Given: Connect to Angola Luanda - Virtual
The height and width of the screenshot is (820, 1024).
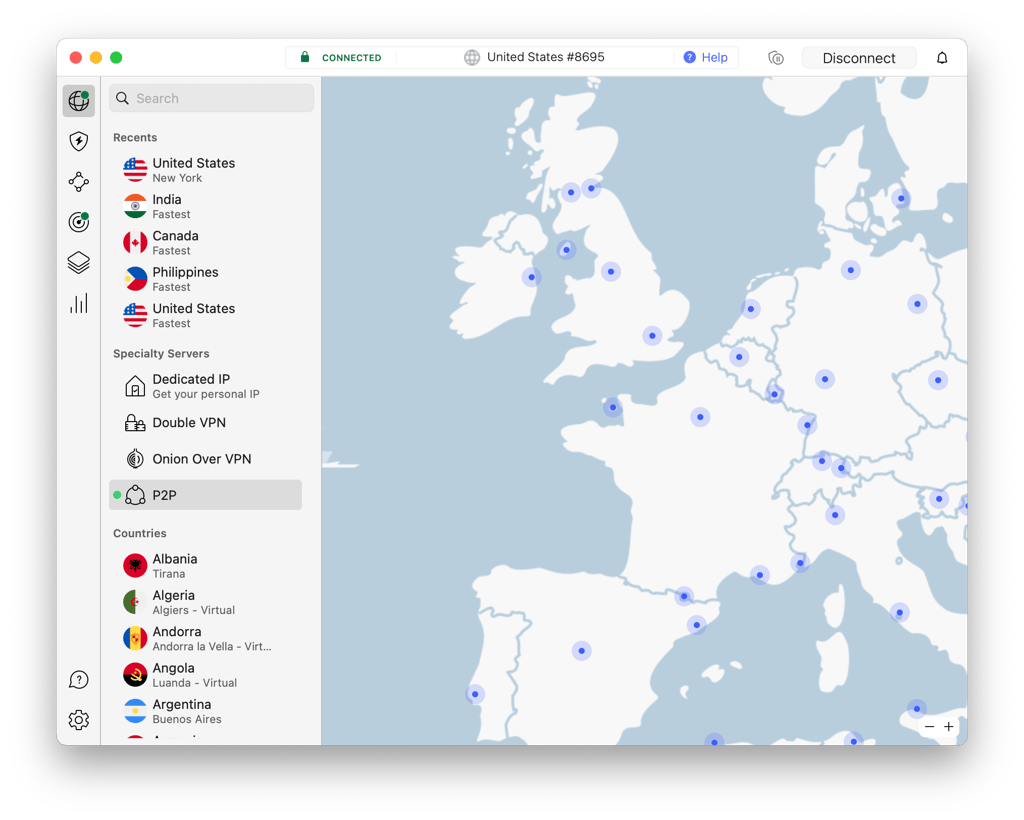Looking at the screenshot, I should (206, 675).
